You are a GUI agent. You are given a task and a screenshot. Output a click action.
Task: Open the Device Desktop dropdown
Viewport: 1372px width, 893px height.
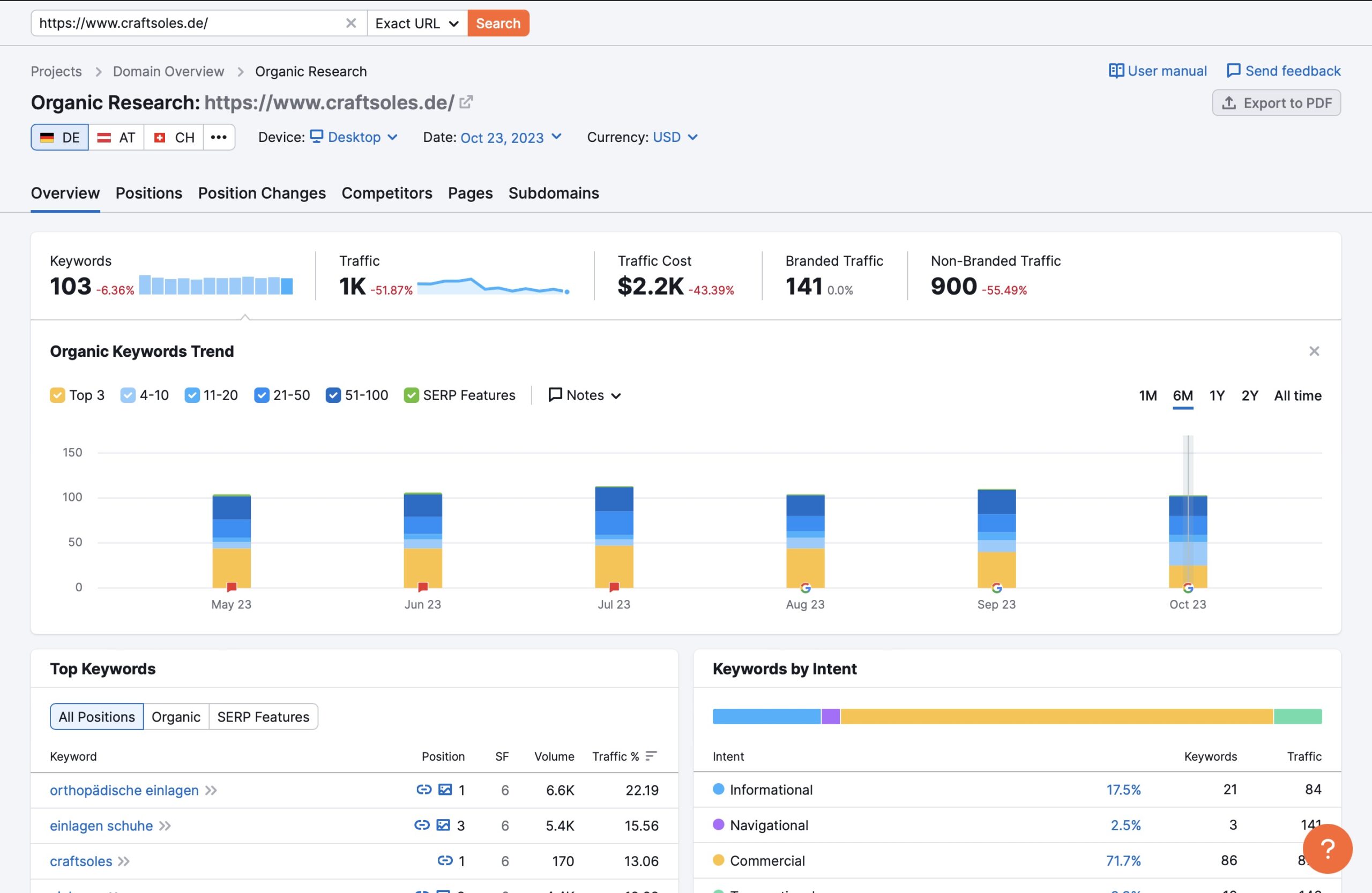(354, 137)
